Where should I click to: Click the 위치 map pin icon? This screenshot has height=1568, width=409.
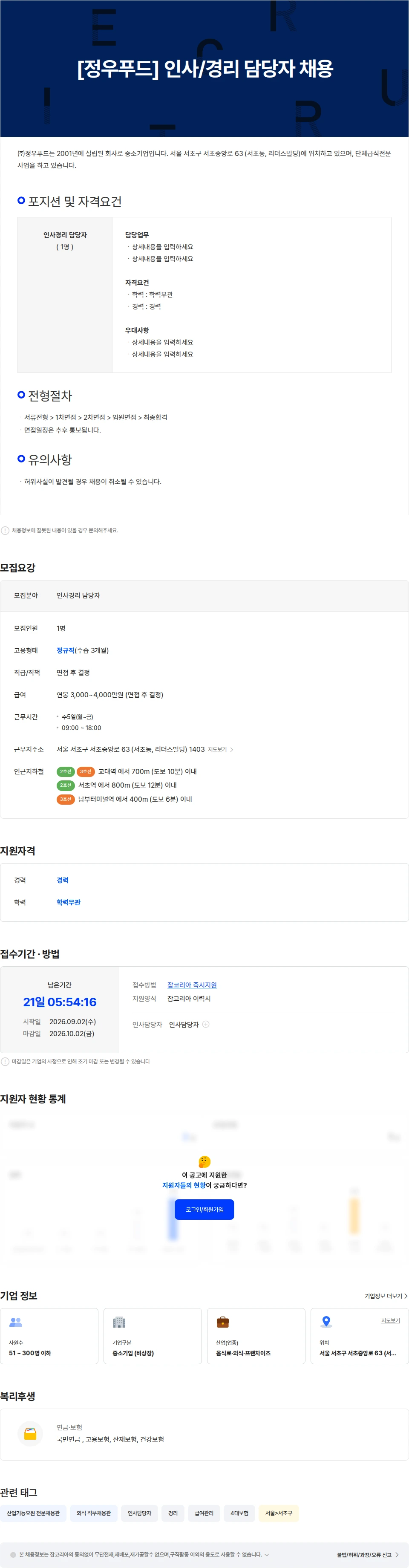pyautogui.click(x=326, y=1322)
